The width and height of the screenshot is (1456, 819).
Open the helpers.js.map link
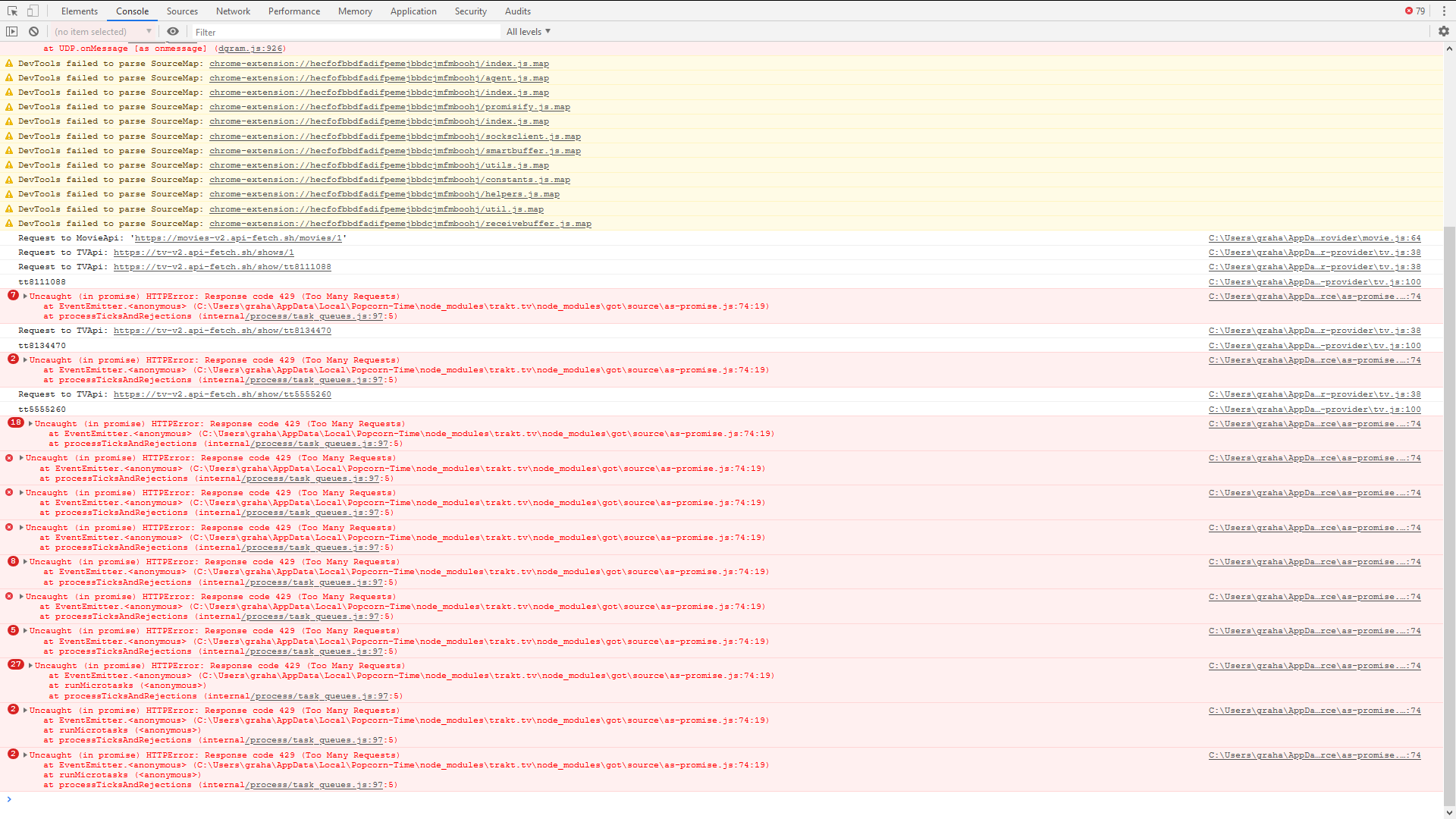click(x=384, y=194)
